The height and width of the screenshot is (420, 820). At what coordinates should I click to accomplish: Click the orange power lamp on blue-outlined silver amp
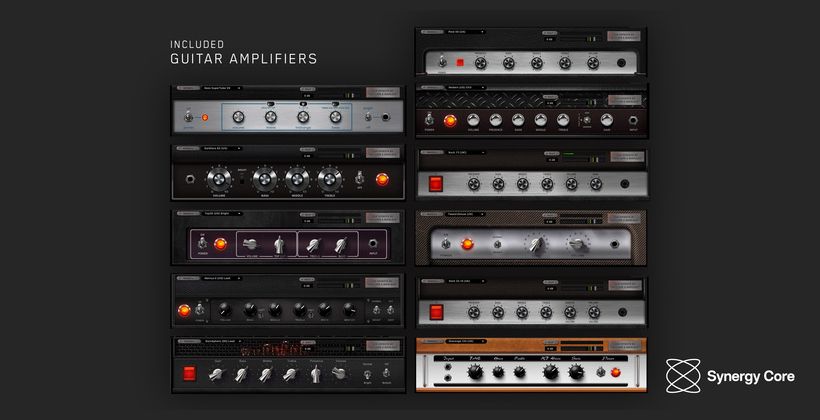point(204,118)
